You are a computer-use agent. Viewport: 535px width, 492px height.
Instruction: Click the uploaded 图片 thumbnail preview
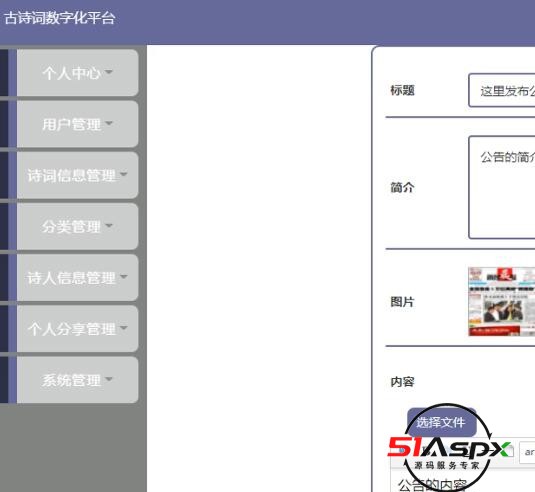click(502, 302)
